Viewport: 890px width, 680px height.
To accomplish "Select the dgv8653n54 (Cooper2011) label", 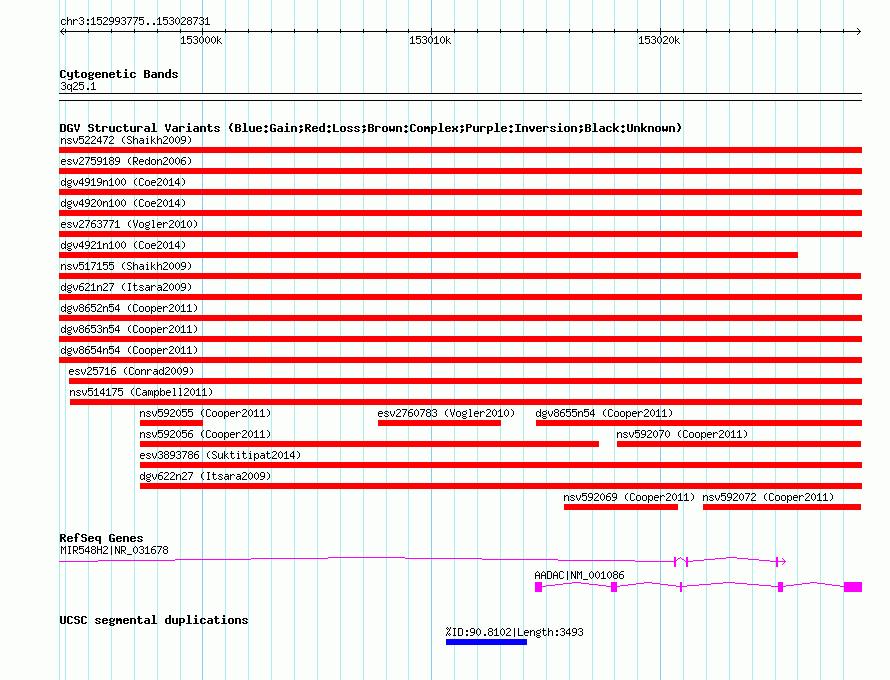I will point(129,329).
